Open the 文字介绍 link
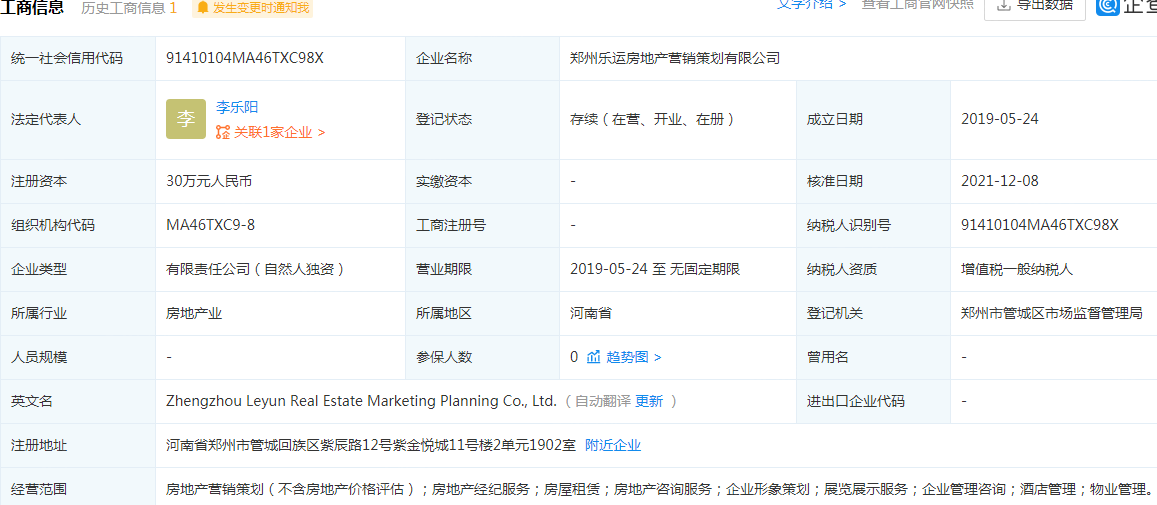Image resolution: width=1157 pixels, height=505 pixels. point(812,4)
